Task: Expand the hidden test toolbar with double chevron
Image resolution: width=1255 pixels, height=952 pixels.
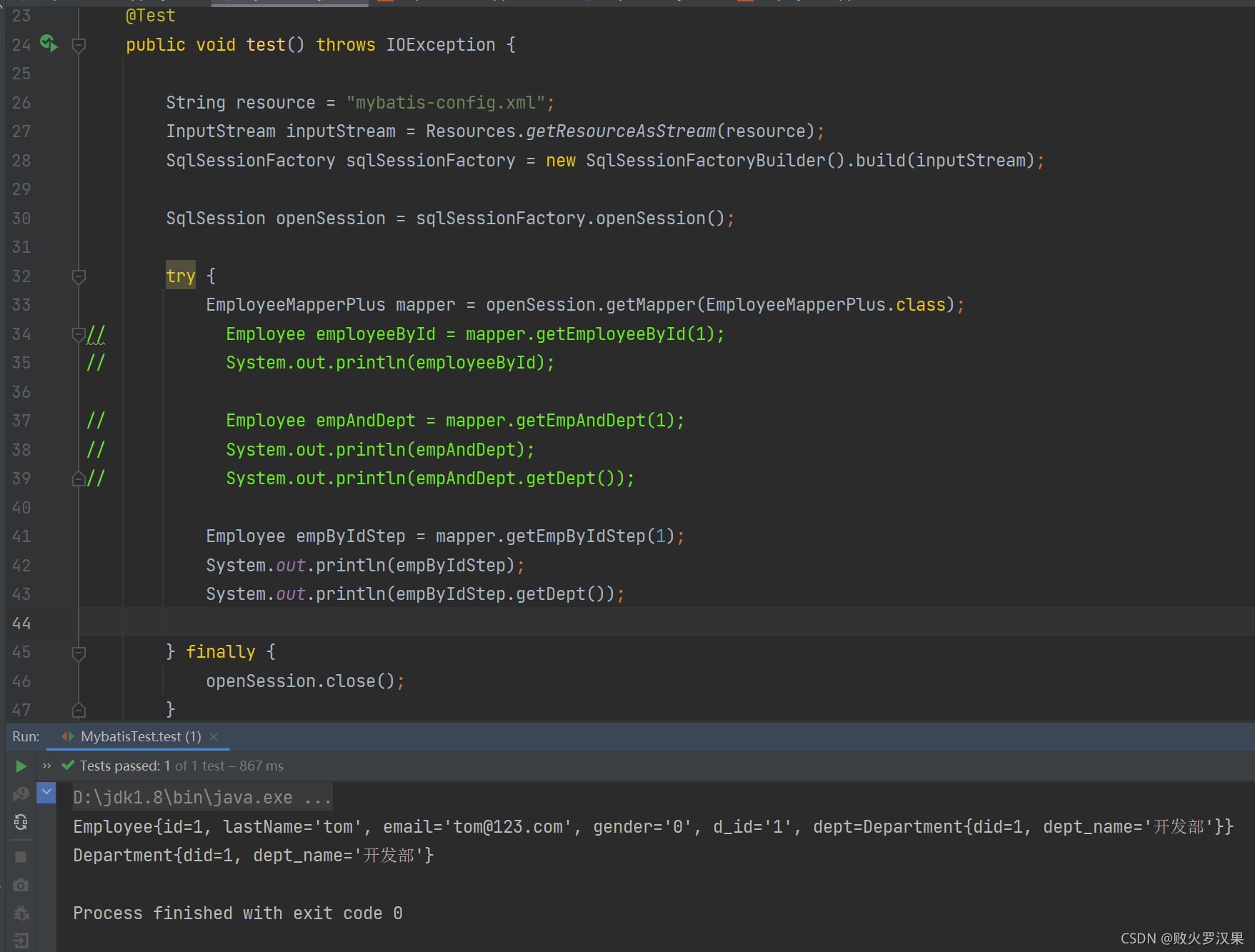Action: (47, 766)
